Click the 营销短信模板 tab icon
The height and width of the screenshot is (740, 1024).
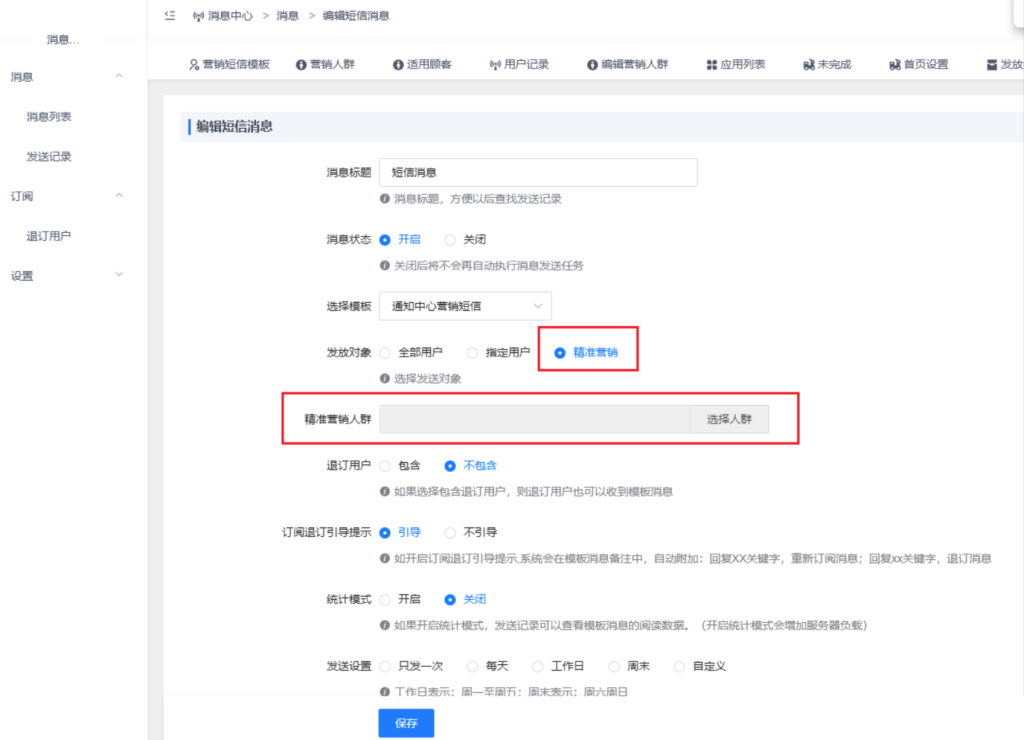194,65
